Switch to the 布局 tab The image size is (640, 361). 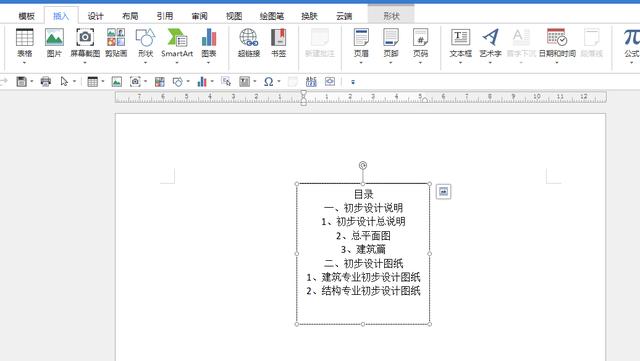[x=130, y=16]
